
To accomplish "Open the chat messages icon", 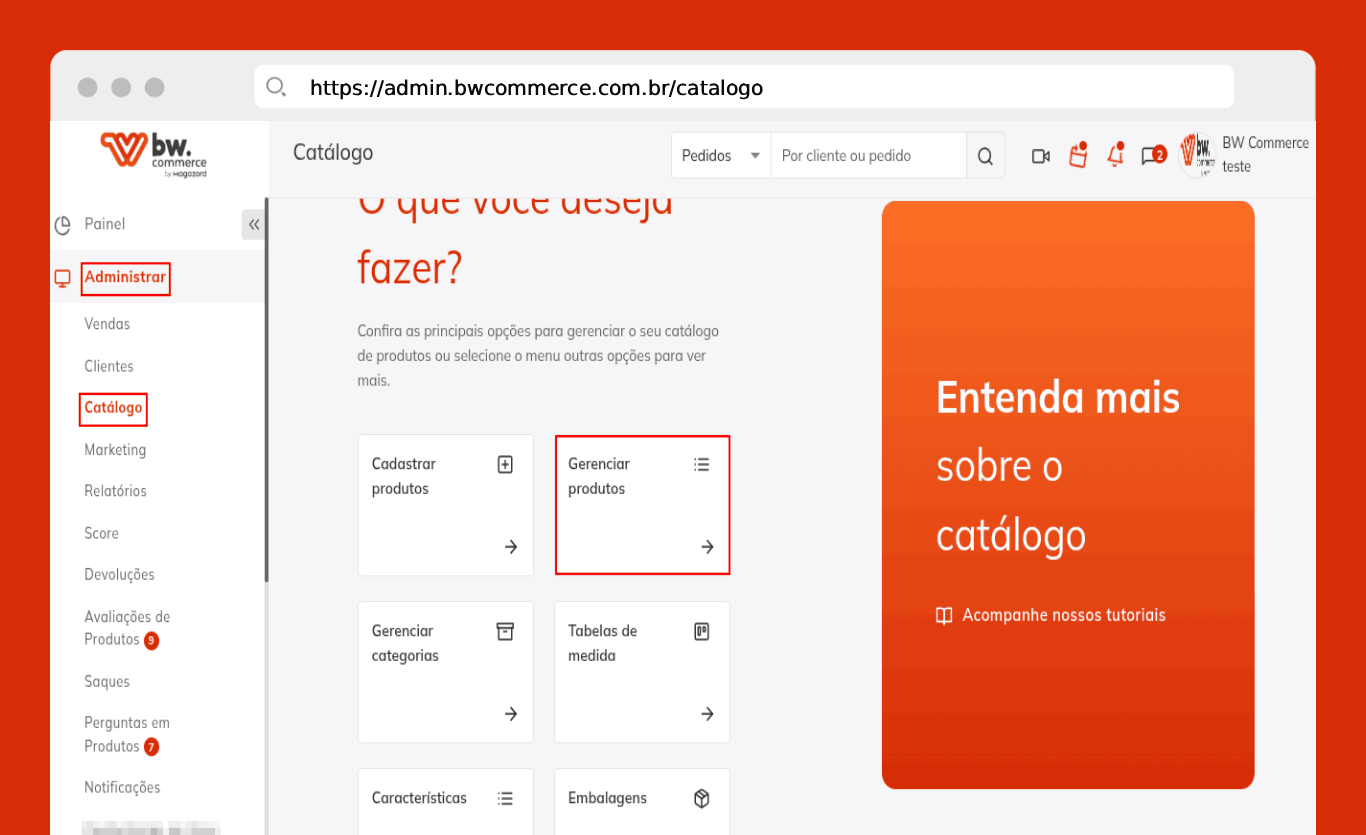I will click(x=1153, y=155).
